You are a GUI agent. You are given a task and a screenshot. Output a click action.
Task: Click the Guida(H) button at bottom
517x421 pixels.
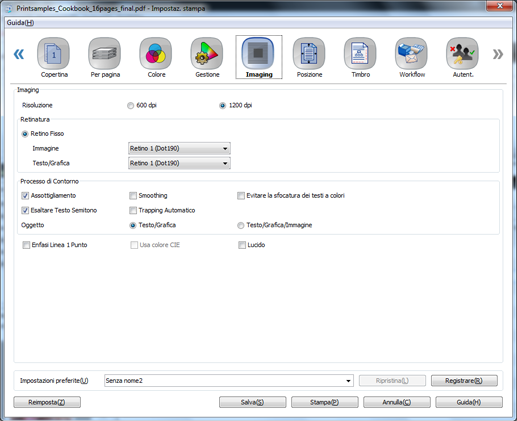469,402
